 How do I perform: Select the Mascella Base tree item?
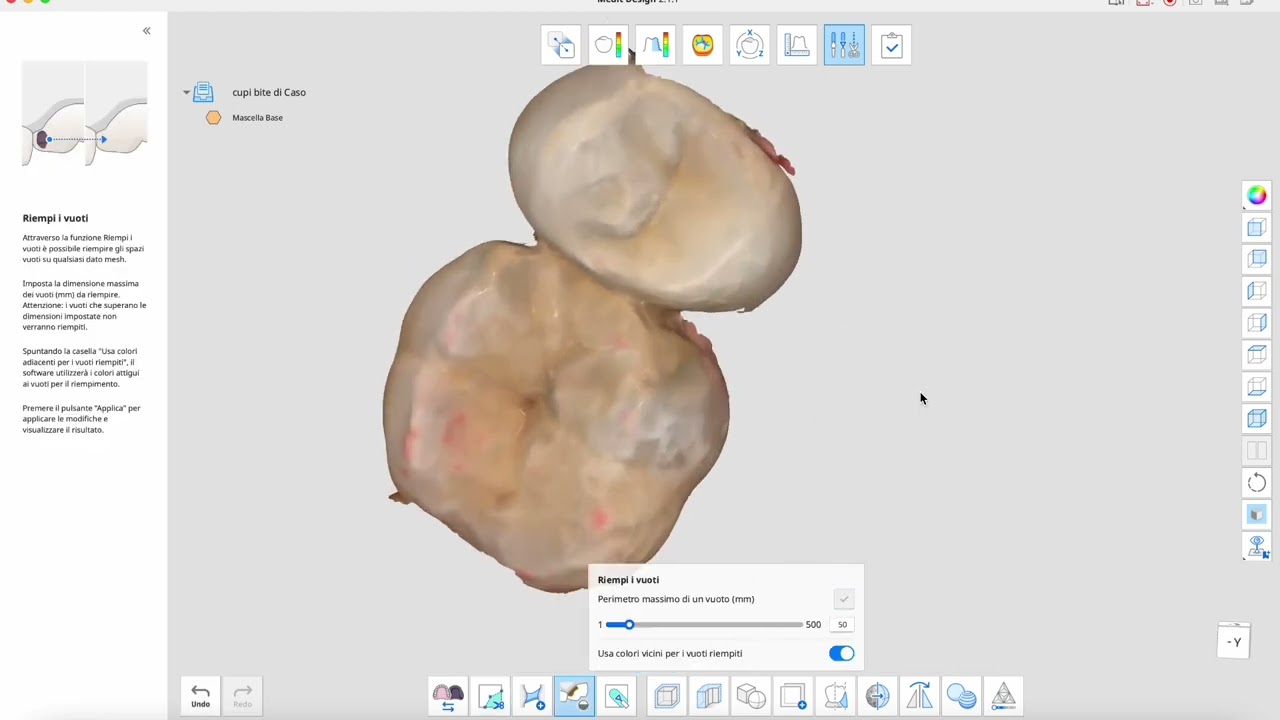pyautogui.click(x=257, y=118)
